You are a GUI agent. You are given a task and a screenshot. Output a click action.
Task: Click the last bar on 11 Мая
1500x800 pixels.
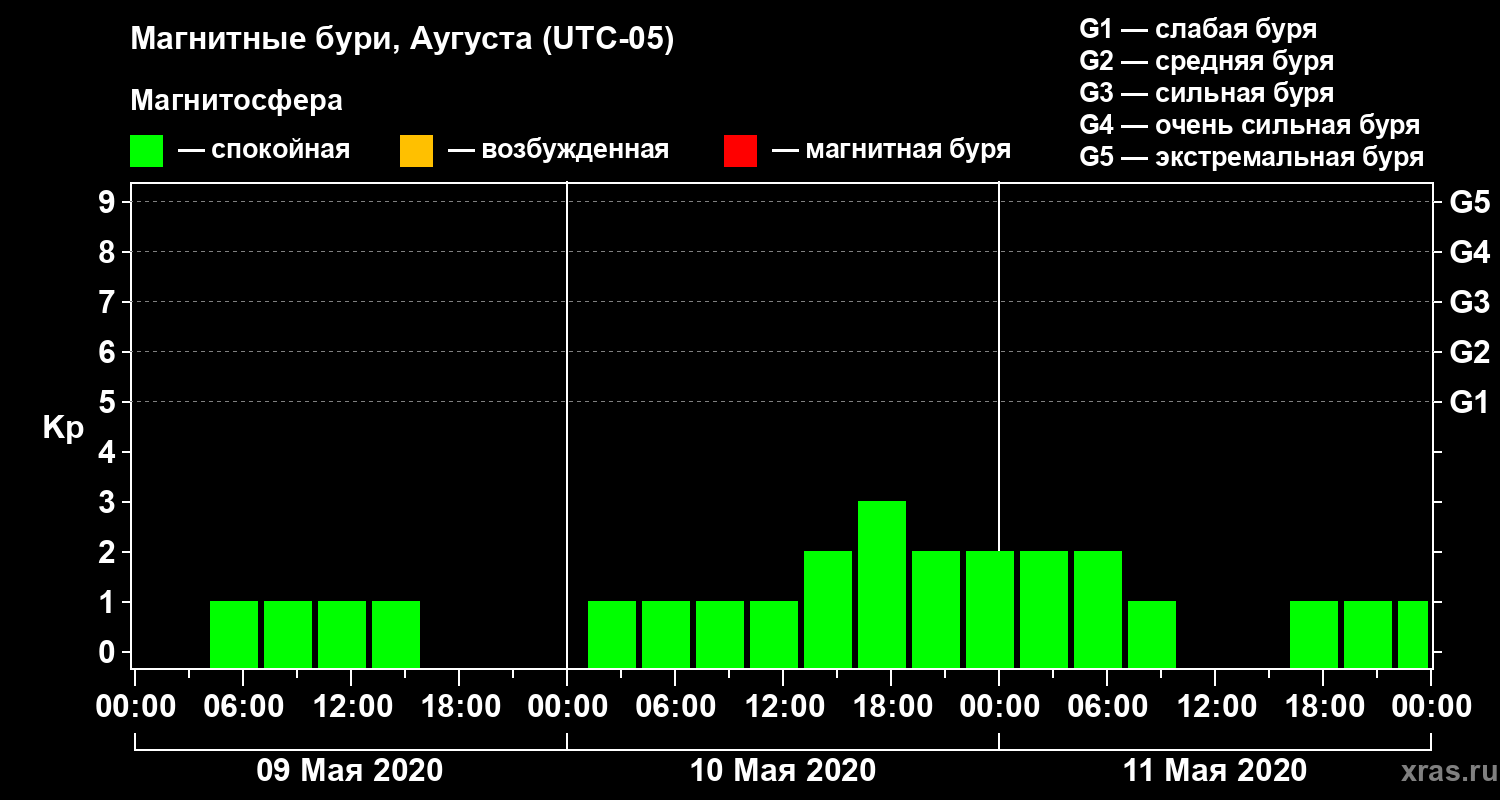pos(1413,634)
